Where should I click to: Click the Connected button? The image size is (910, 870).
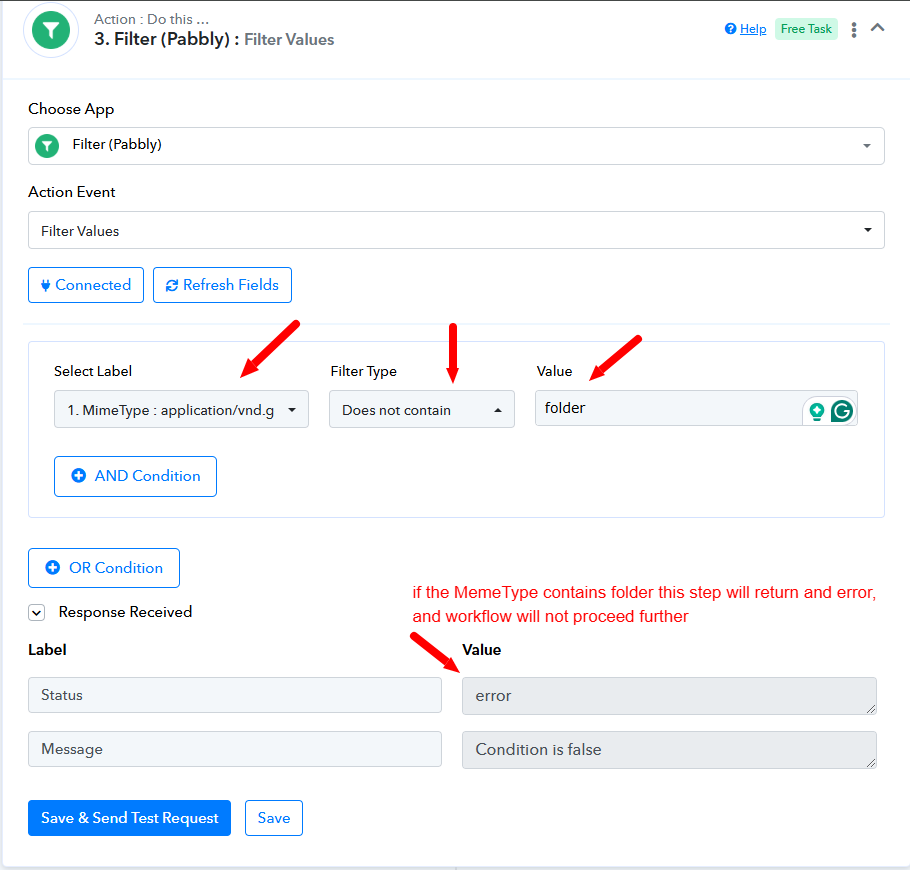click(86, 285)
